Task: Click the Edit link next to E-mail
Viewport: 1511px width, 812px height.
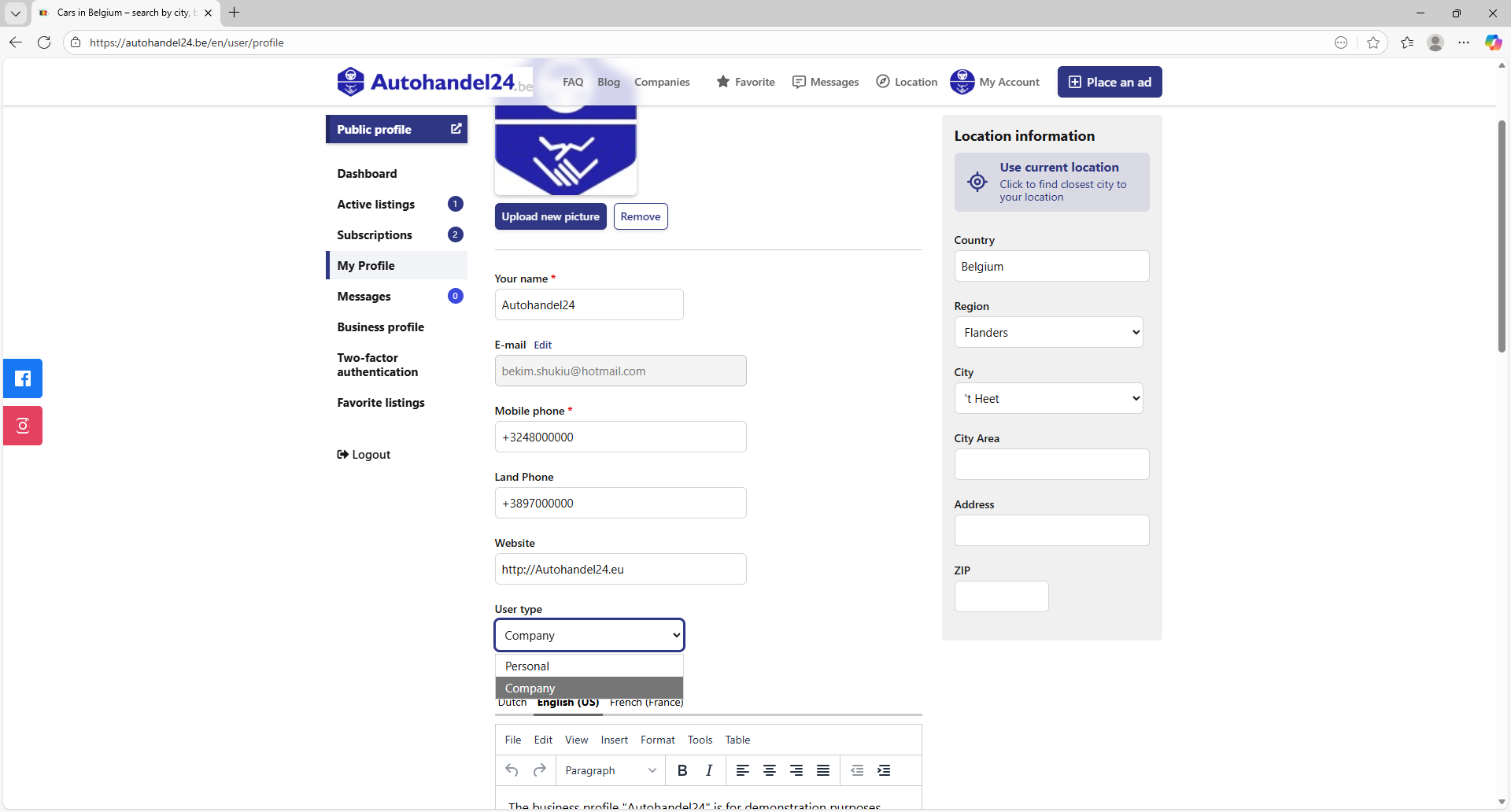Action: tap(543, 345)
